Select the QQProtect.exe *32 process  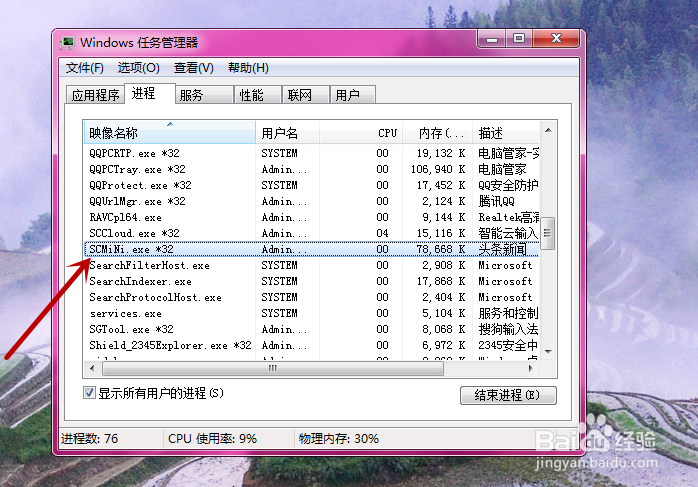(x=312, y=185)
